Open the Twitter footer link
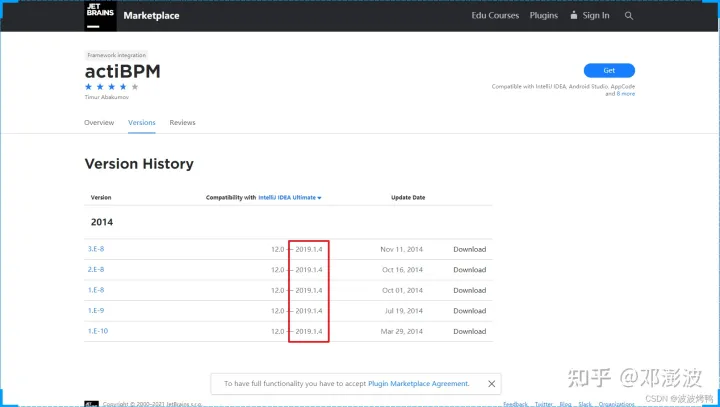The width and height of the screenshot is (720, 407). pos(544,404)
